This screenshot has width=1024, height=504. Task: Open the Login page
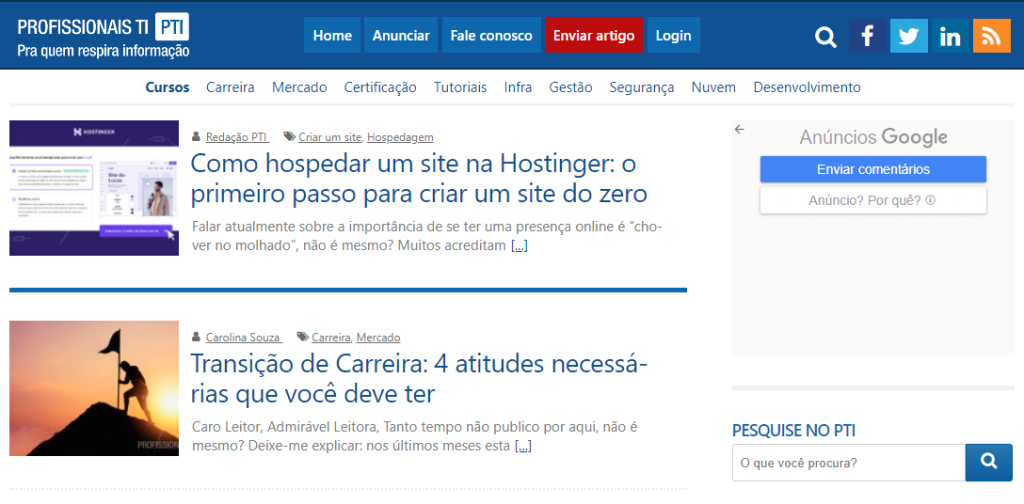click(673, 35)
